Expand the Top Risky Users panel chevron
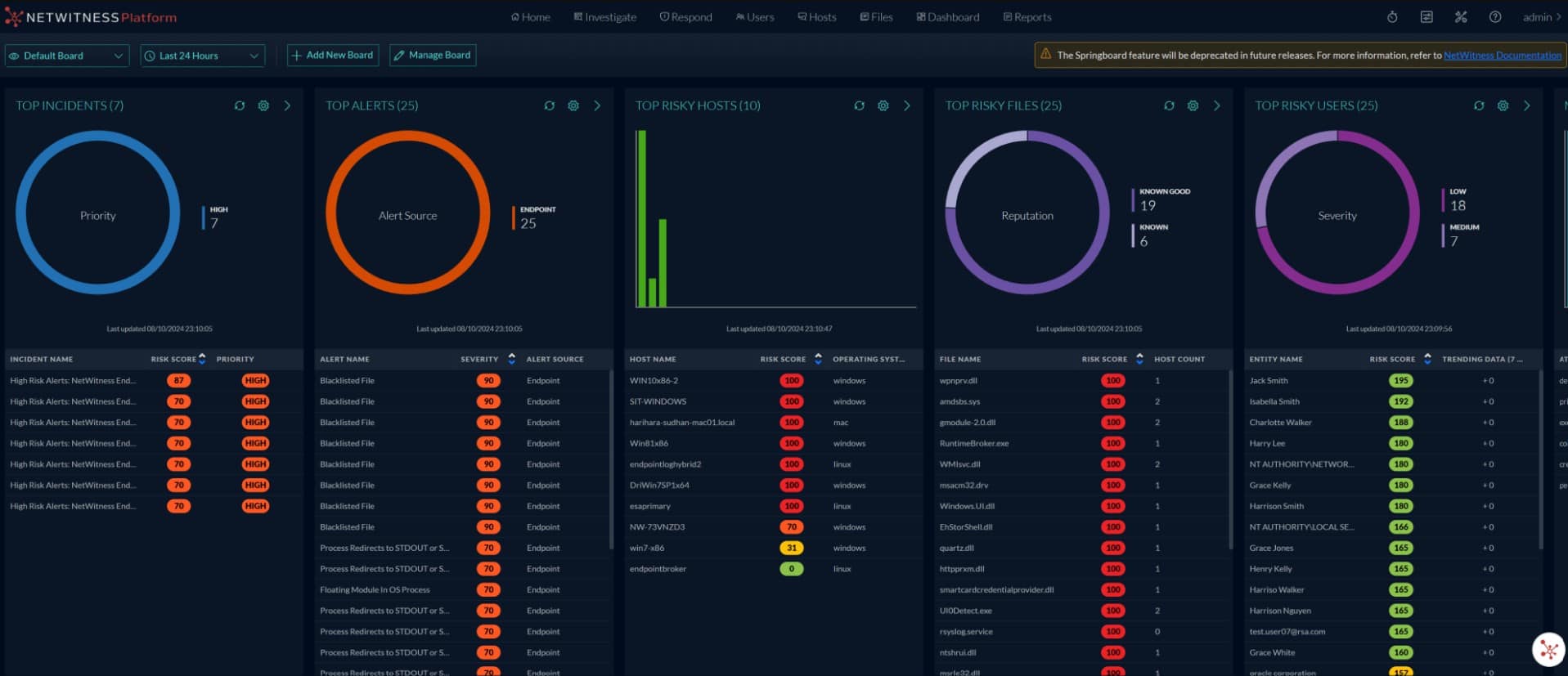1568x676 pixels. click(x=1527, y=105)
